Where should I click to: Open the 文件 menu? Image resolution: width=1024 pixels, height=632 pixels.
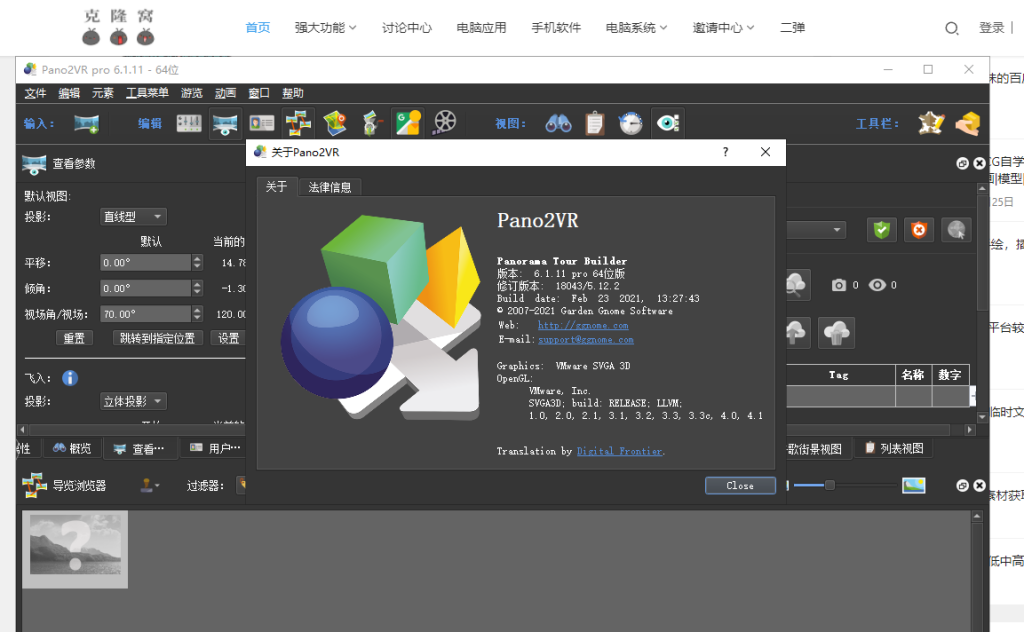click(x=35, y=93)
